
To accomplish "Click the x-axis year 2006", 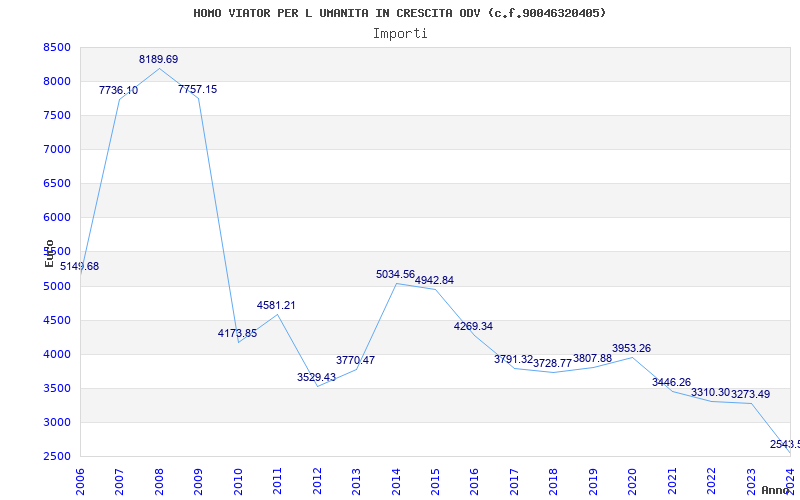I will (x=80, y=482).
